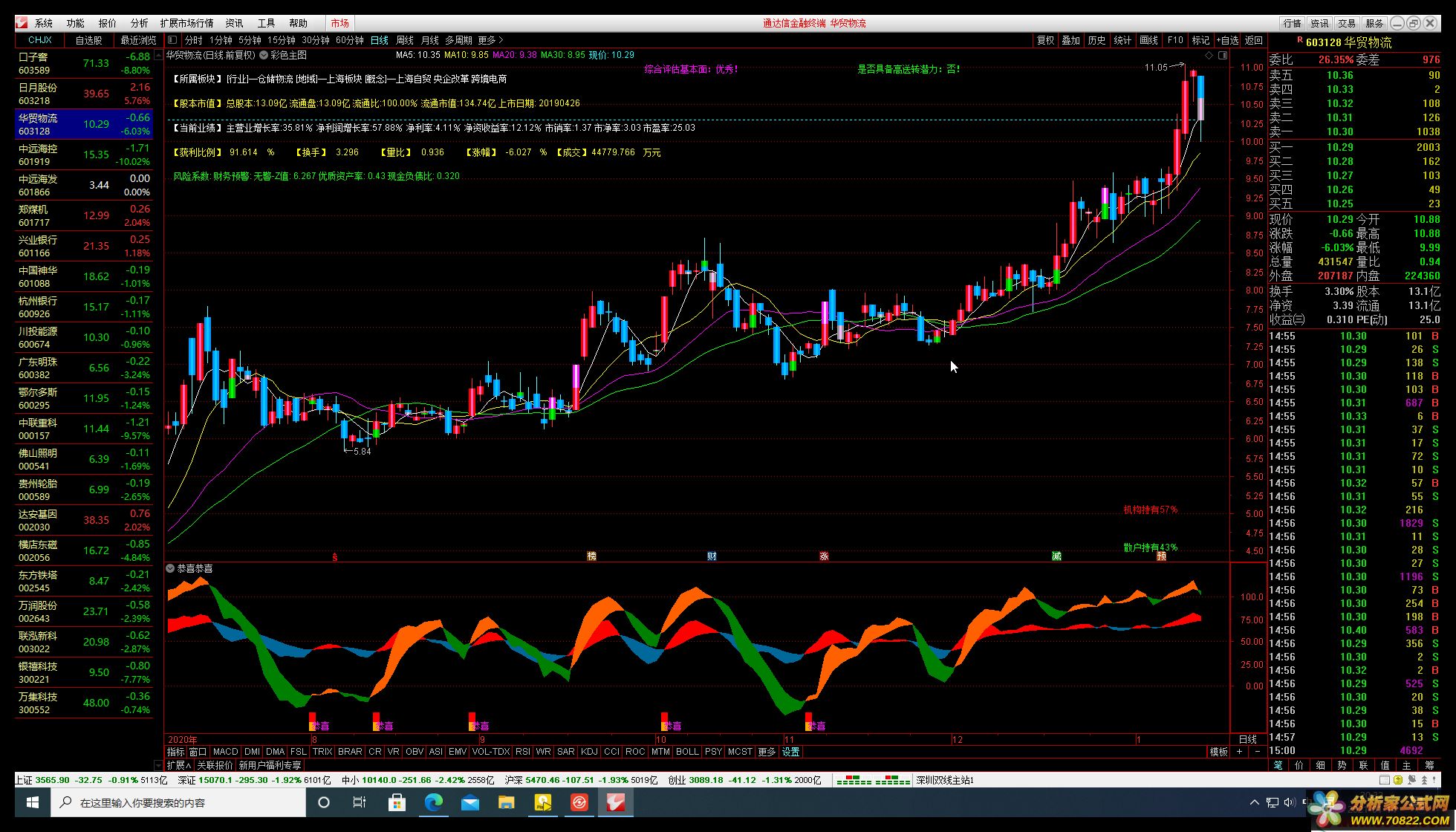Open the 报价 menu
Image resolution: width=1456 pixels, height=832 pixels.
108,23
